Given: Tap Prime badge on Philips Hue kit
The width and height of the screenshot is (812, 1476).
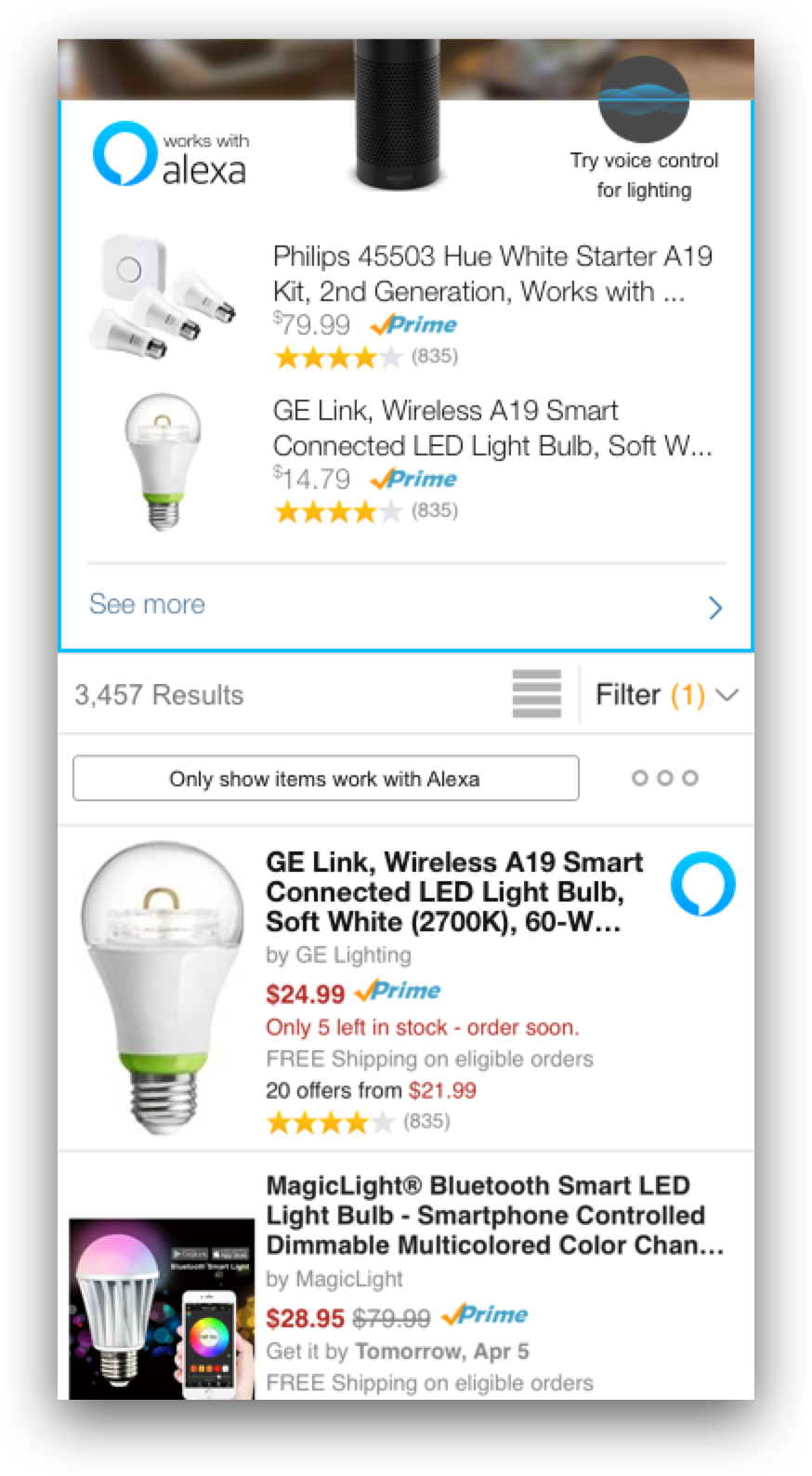Looking at the screenshot, I should [413, 325].
